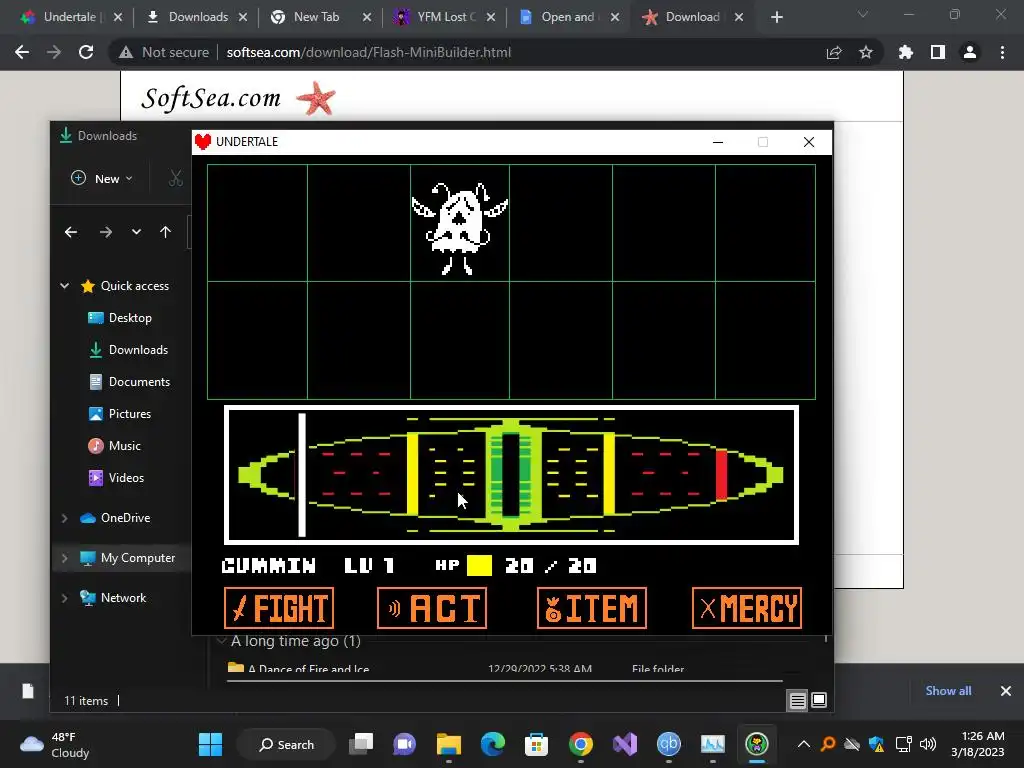The height and width of the screenshot is (768, 1024).
Task: Collapse Quick access in Explorer
Action: 65,285
